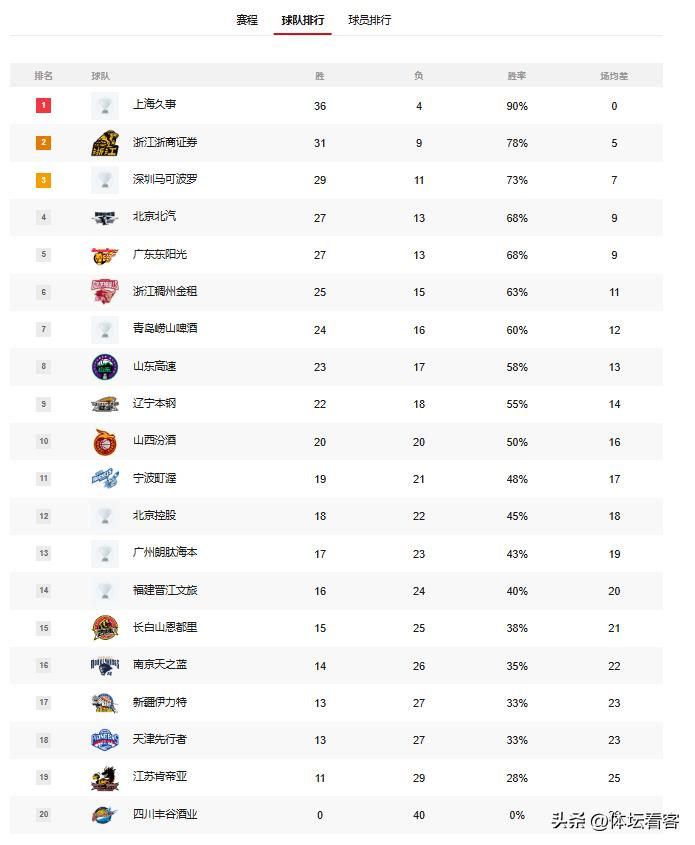Open the 赛程 tab

coord(246,20)
